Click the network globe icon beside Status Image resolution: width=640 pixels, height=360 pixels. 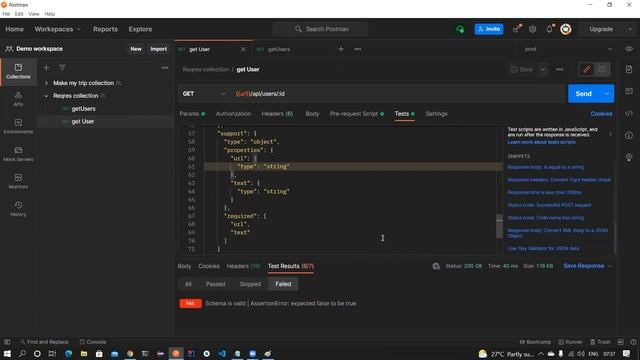[x=436, y=266]
